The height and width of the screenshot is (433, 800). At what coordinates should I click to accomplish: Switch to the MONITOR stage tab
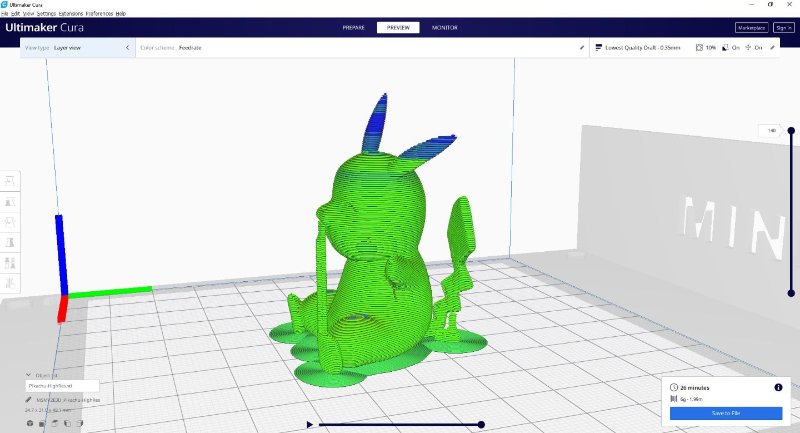[444, 28]
